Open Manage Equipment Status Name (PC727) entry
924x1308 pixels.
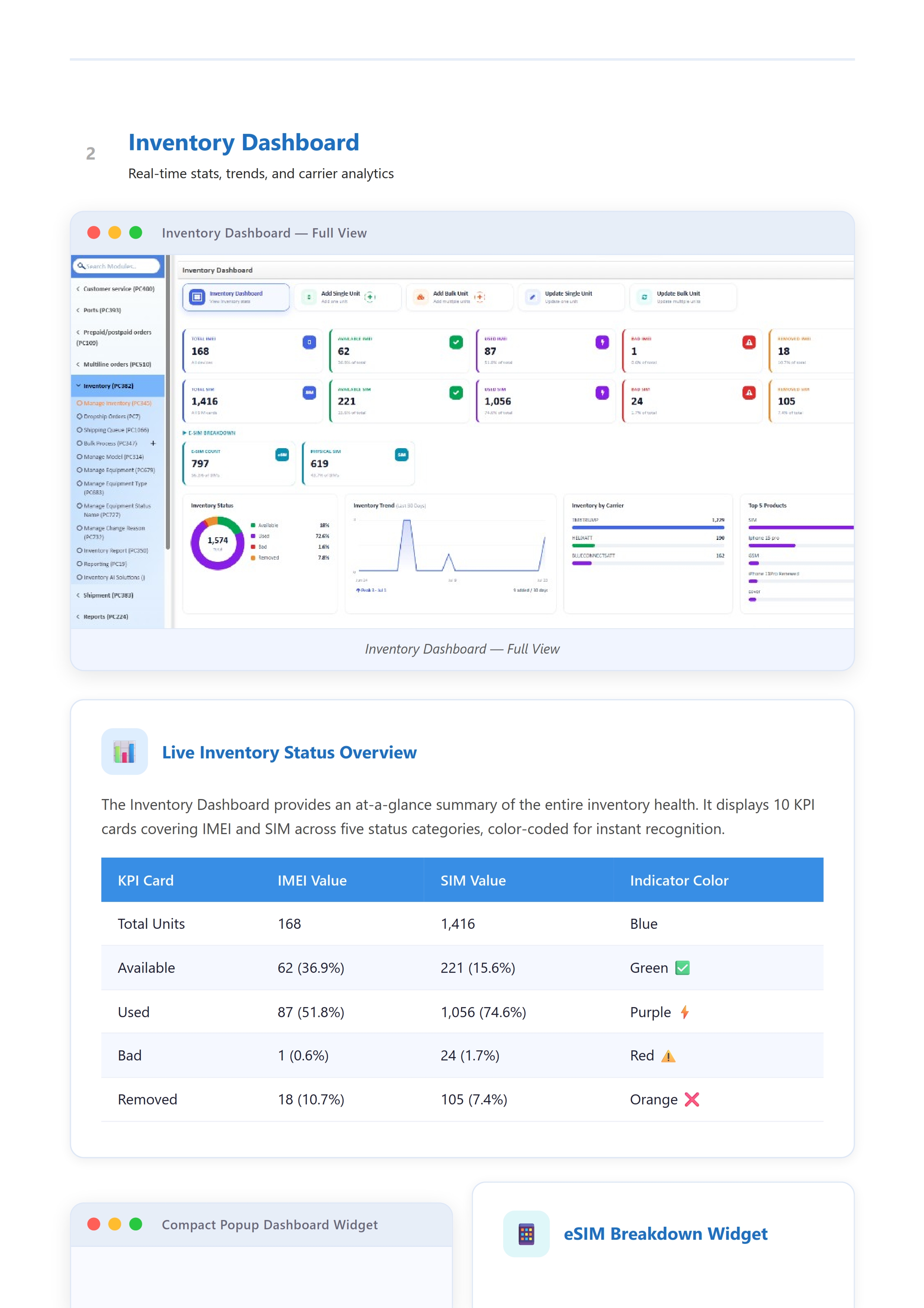(114, 510)
